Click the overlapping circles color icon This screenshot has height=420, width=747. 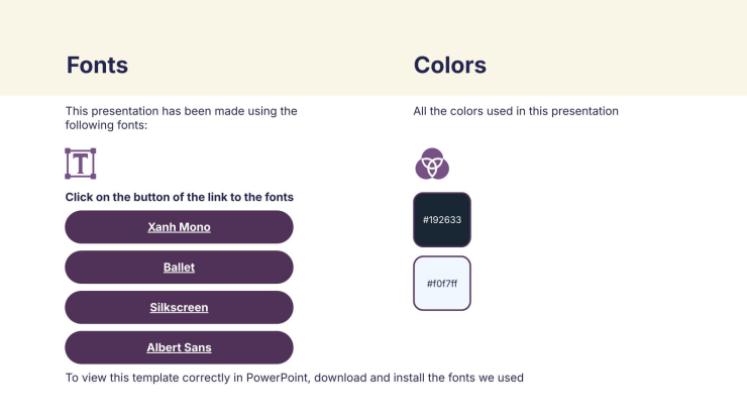(432, 163)
